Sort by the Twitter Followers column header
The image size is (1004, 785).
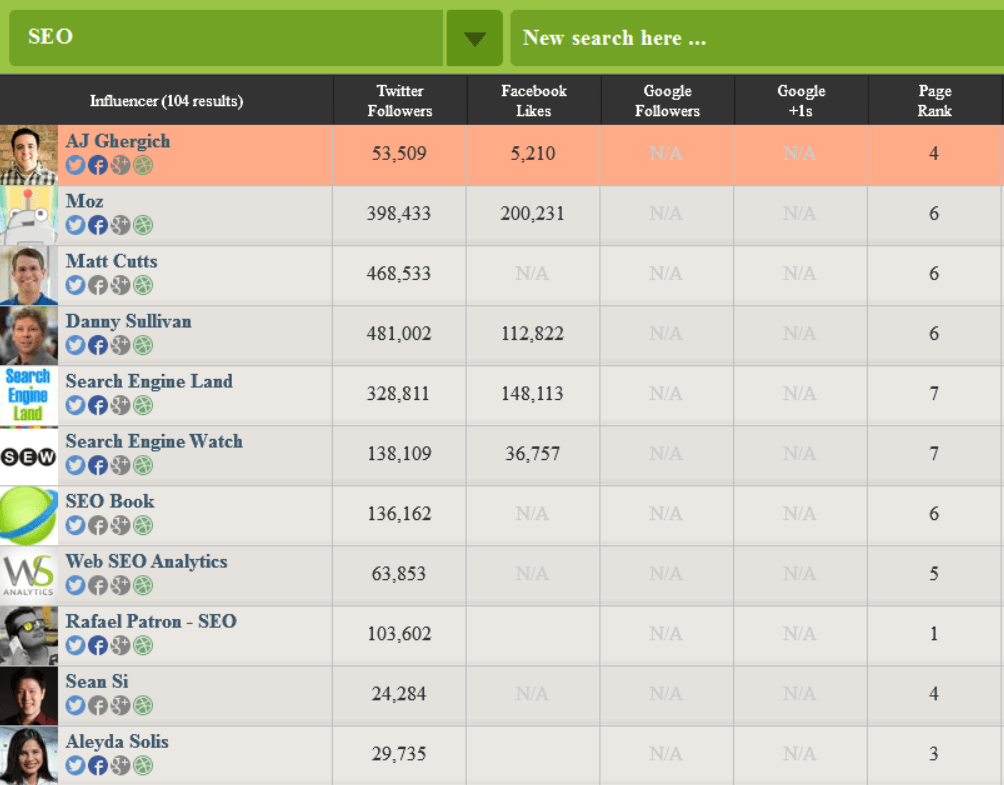tap(400, 101)
